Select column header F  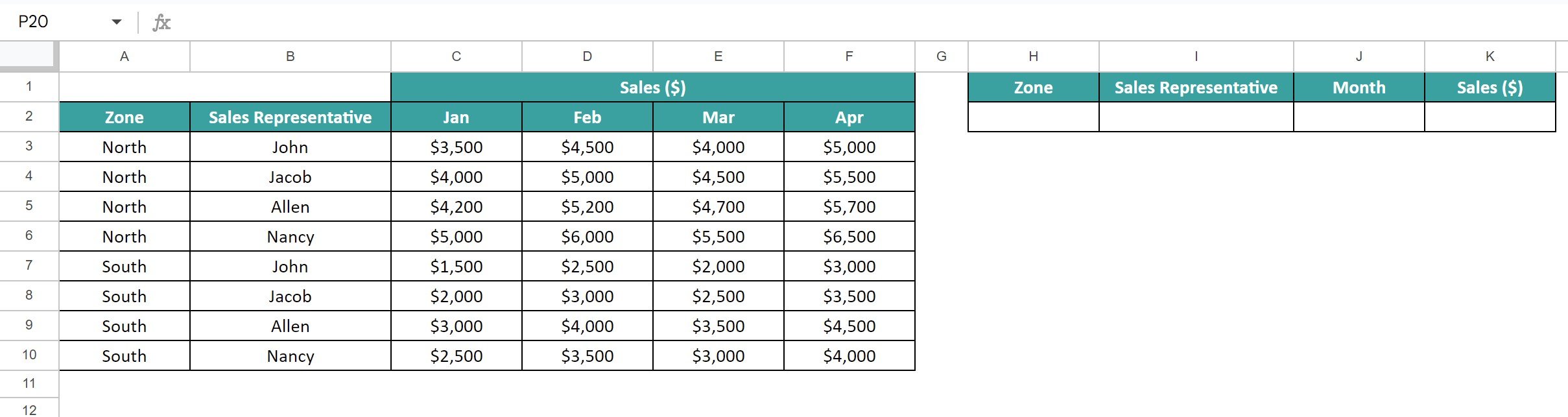point(849,56)
